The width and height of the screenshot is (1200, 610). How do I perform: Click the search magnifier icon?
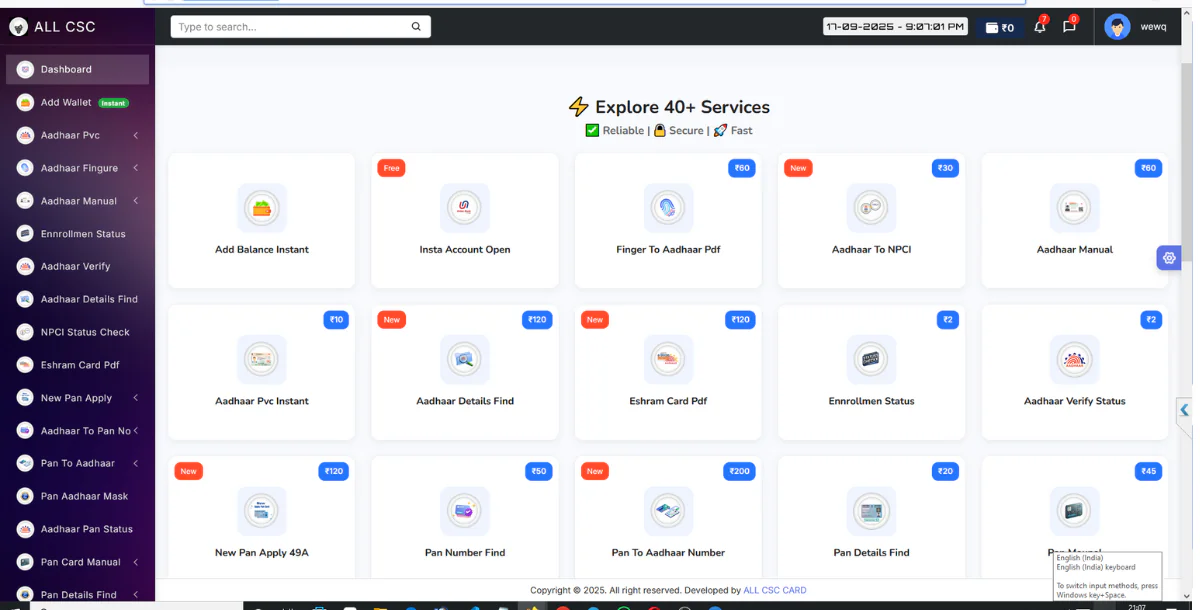coord(416,27)
